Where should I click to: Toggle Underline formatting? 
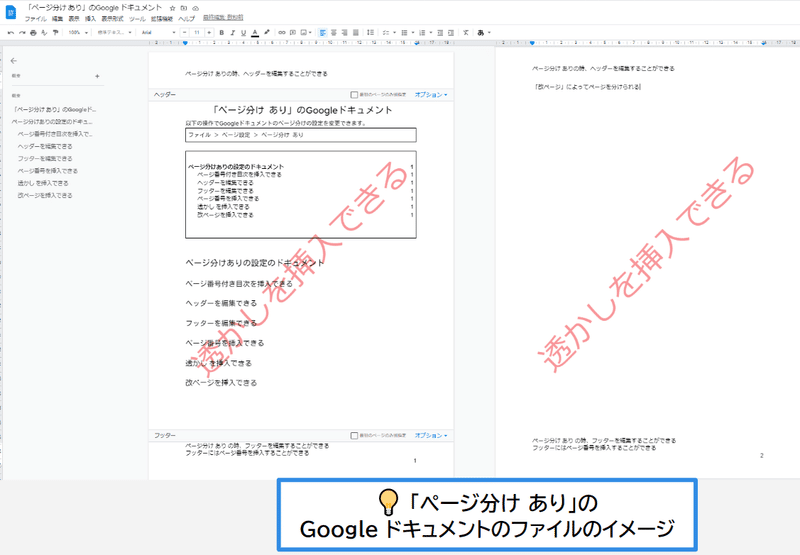click(243, 33)
